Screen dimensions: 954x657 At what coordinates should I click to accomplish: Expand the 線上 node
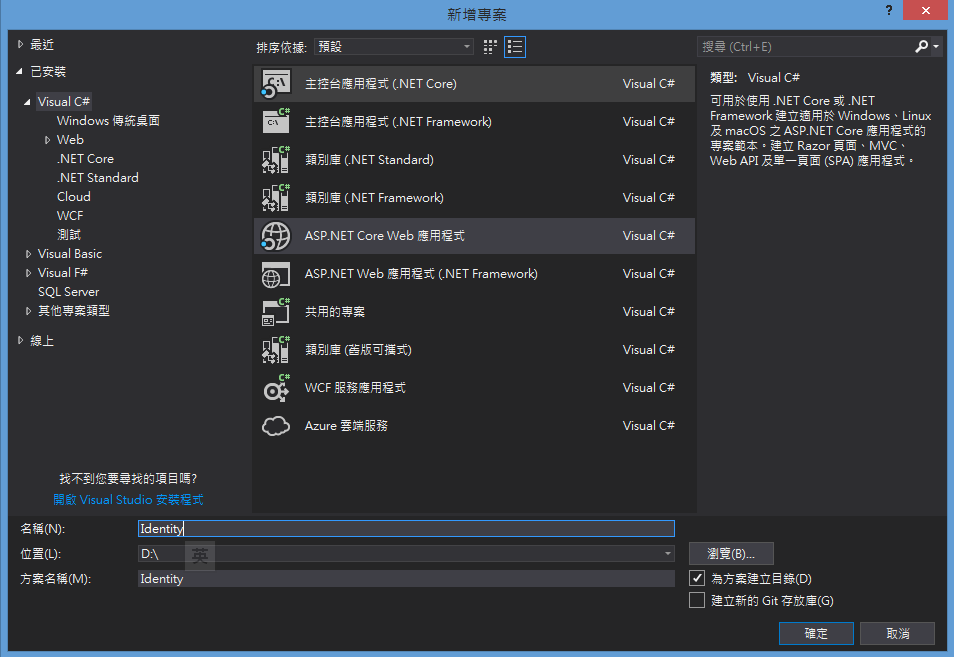(x=20, y=341)
